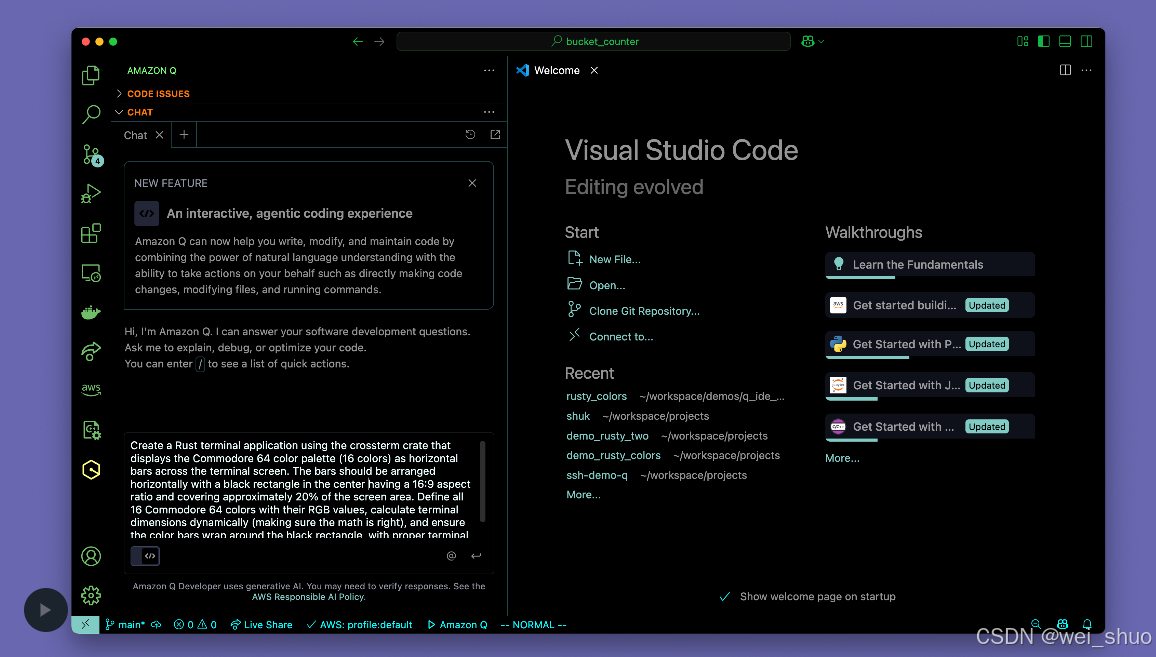Toggle the primary side bar
Viewport: 1156px width, 657px height.
click(x=1044, y=41)
